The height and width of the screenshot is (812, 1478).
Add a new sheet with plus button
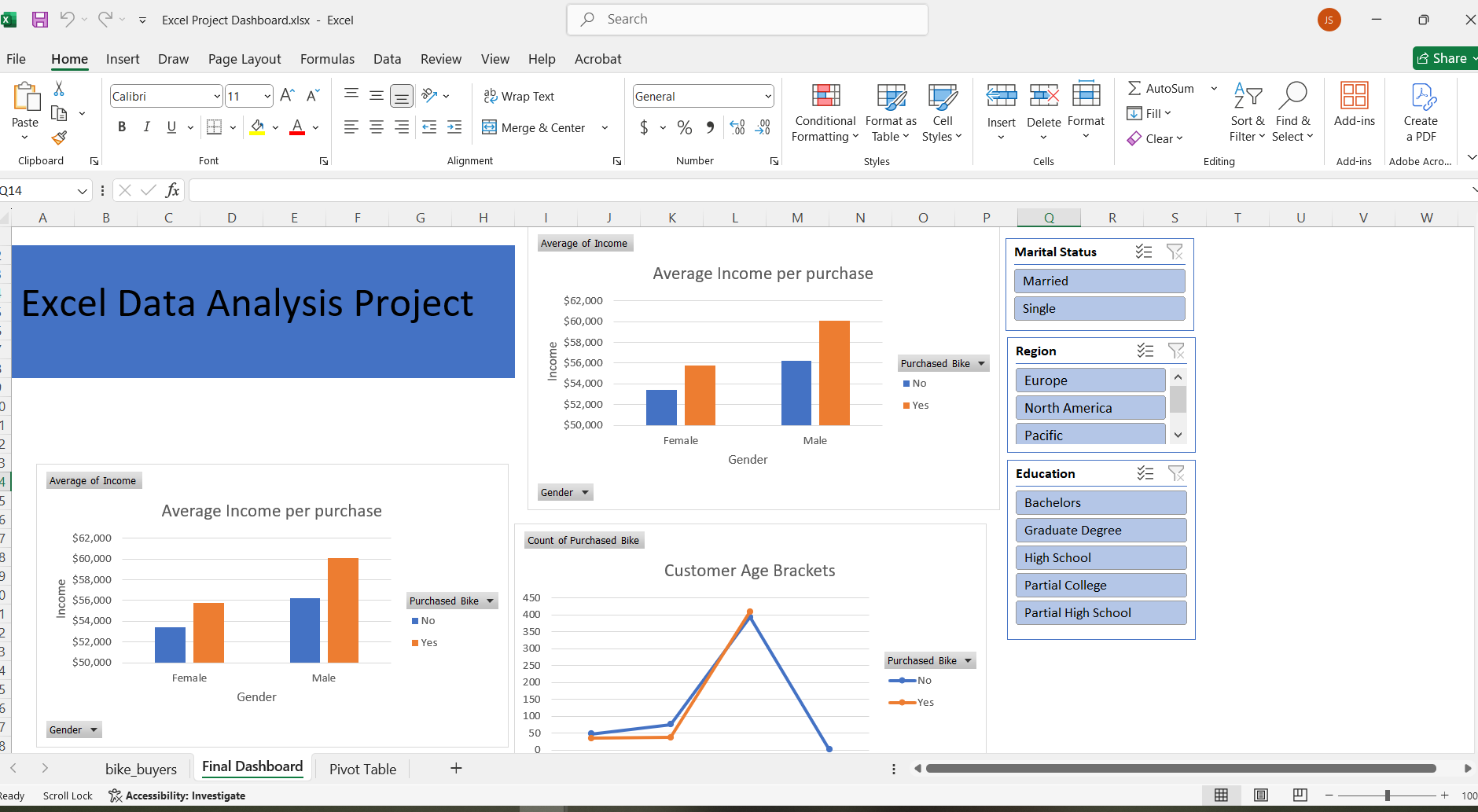tap(456, 768)
